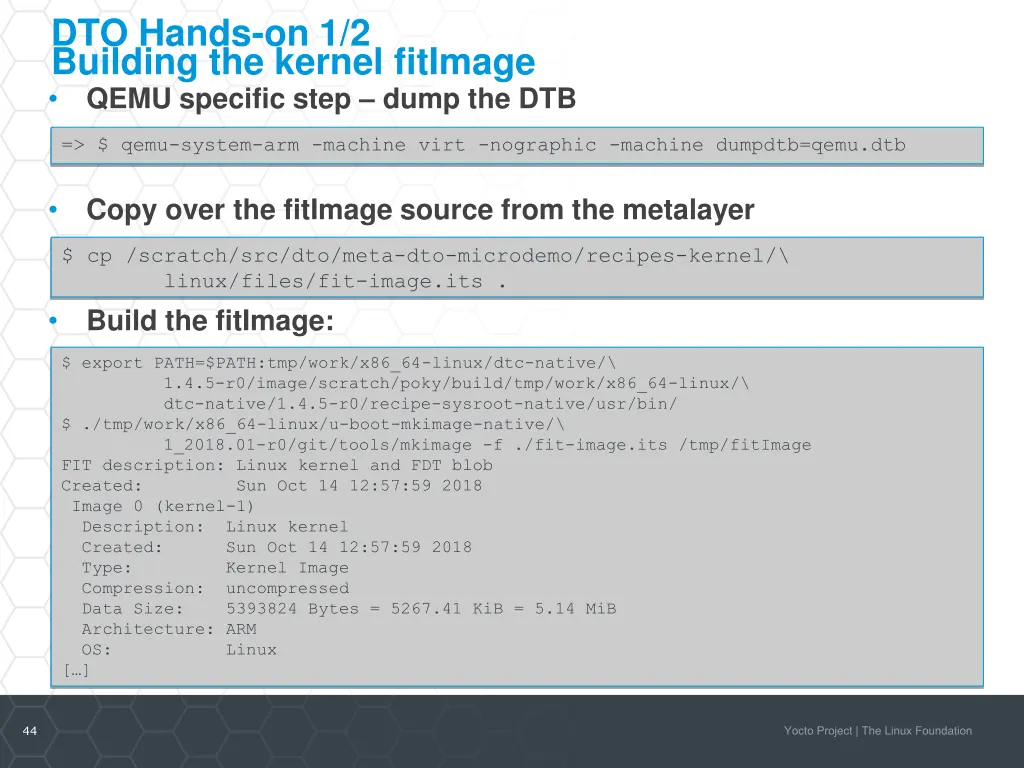Screen dimensions: 1024x768
Task: Click the slide number 44
Action: [30, 731]
